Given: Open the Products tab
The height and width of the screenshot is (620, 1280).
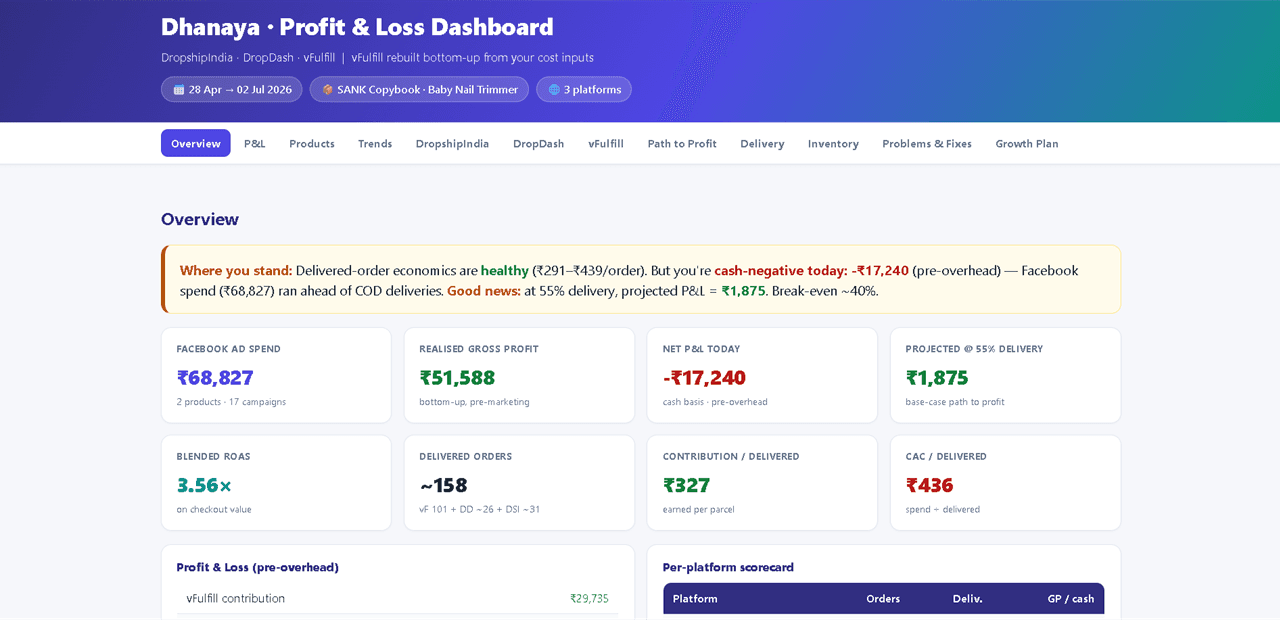Looking at the screenshot, I should pyautogui.click(x=312, y=143).
